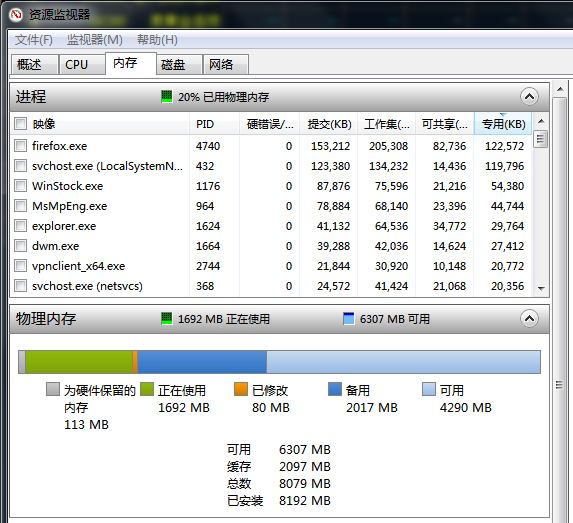Viewport: 573px width, 523px height.
Task: Open the 帮助(H) menu
Action: [157, 39]
